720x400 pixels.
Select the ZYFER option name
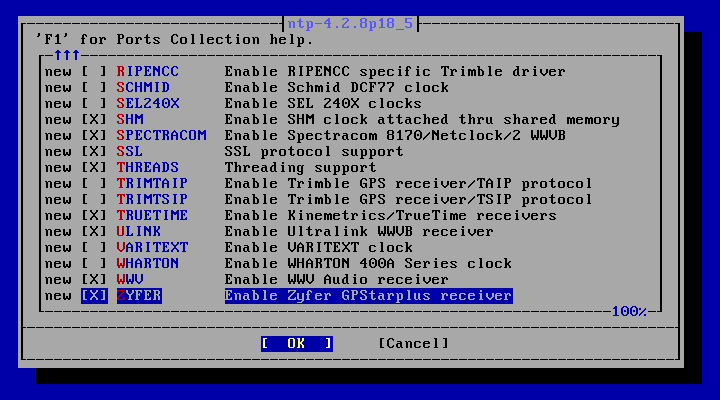coord(139,296)
